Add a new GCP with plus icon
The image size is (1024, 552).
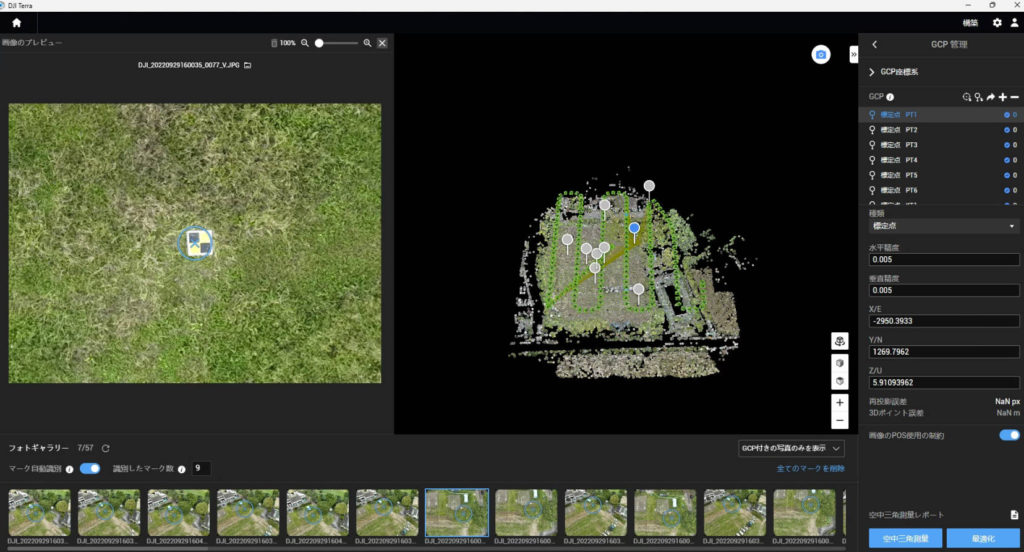pyautogui.click(x=1002, y=97)
